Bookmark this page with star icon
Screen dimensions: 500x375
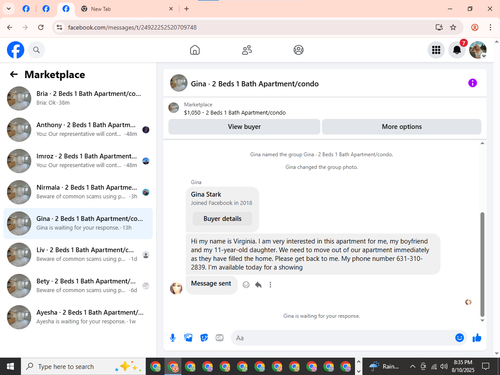pyautogui.click(x=453, y=27)
